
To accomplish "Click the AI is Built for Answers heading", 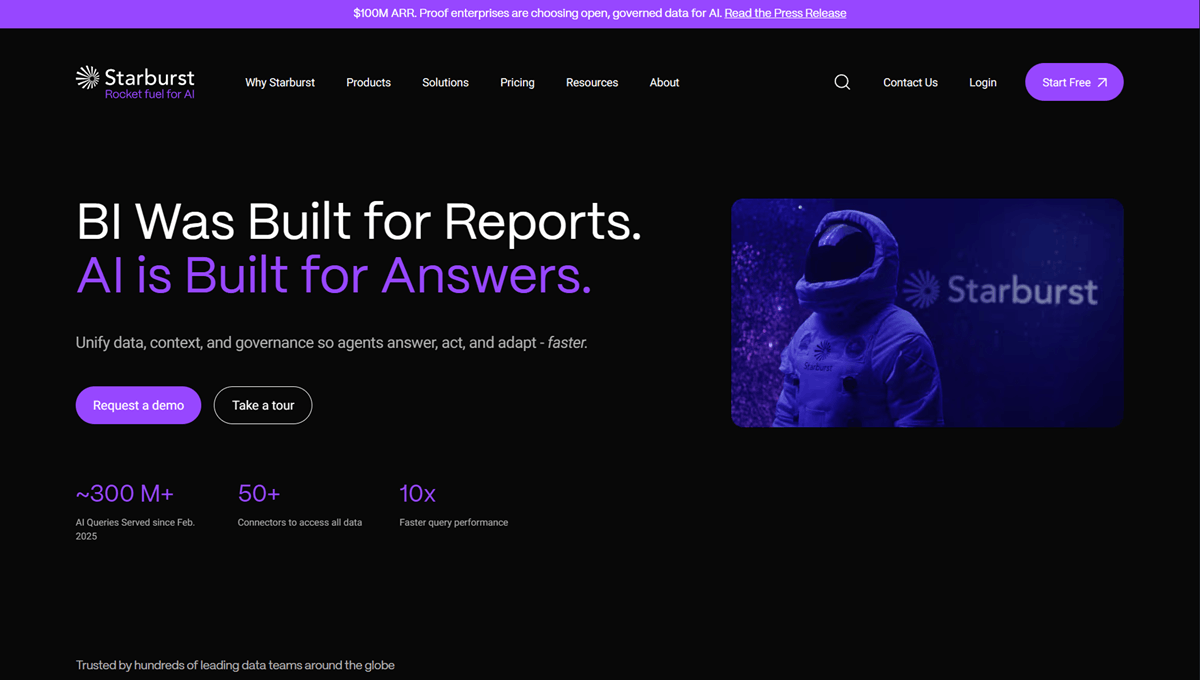I will coord(334,274).
